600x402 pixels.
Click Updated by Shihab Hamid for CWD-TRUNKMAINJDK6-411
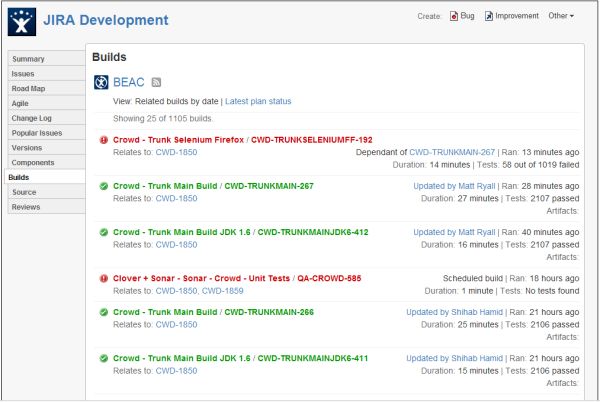click(454, 358)
